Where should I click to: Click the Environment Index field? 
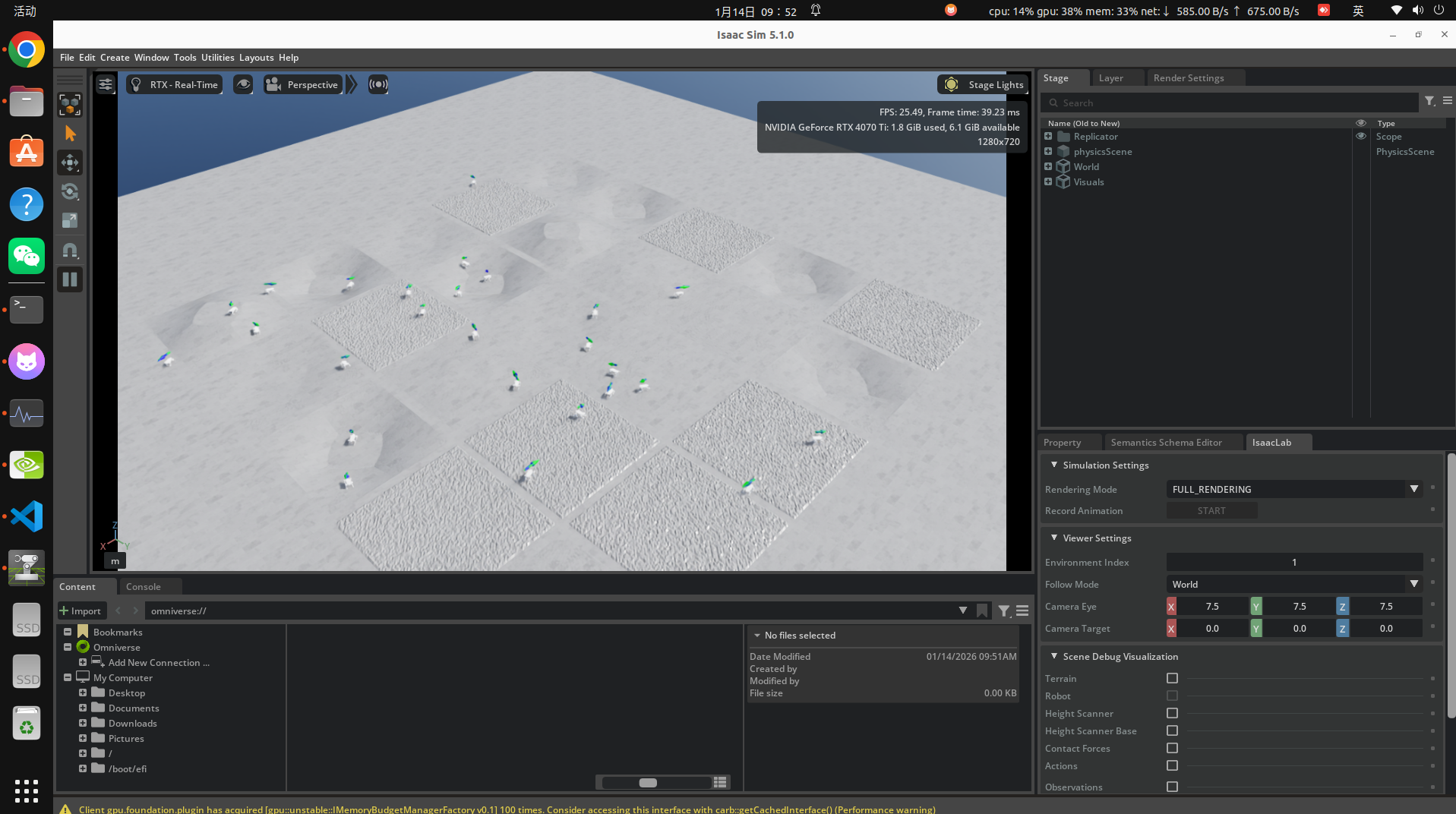tap(1294, 563)
